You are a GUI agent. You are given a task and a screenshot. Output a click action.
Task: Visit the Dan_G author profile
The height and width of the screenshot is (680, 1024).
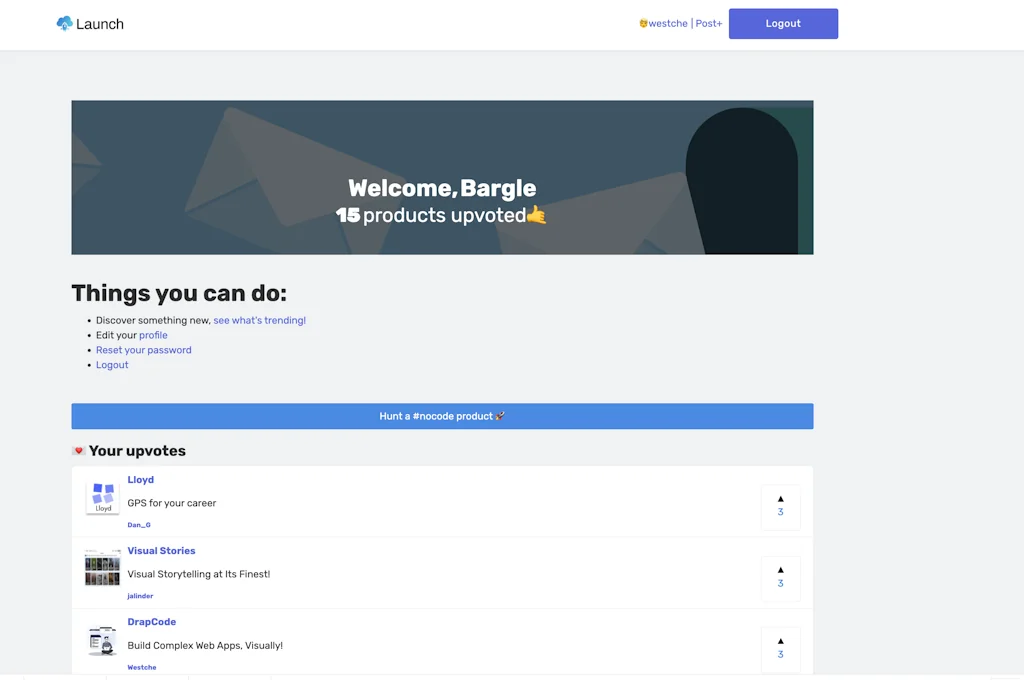[139, 525]
